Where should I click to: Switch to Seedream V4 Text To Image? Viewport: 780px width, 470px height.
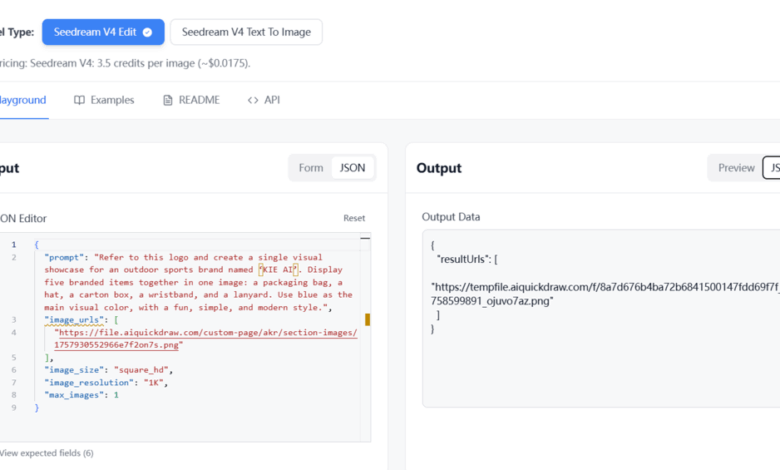point(246,32)
